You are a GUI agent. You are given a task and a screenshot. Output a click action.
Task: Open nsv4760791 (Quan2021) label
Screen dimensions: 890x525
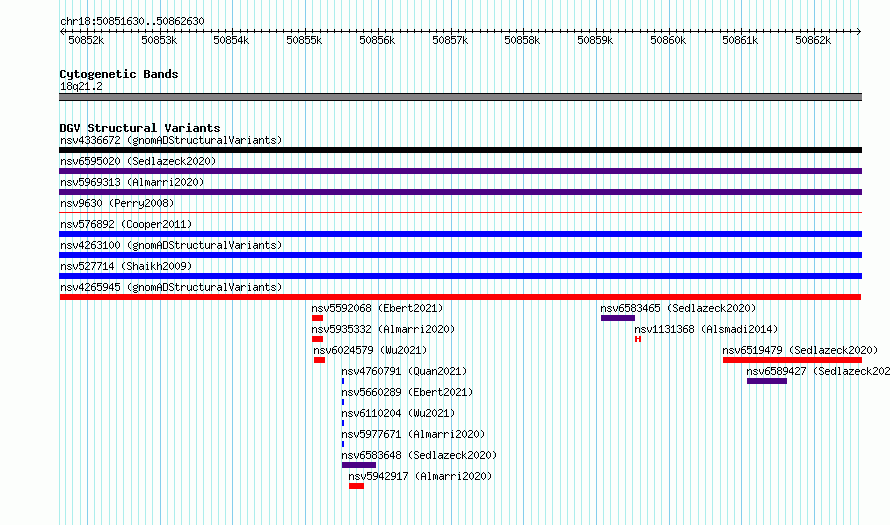[x=404, y=371]
